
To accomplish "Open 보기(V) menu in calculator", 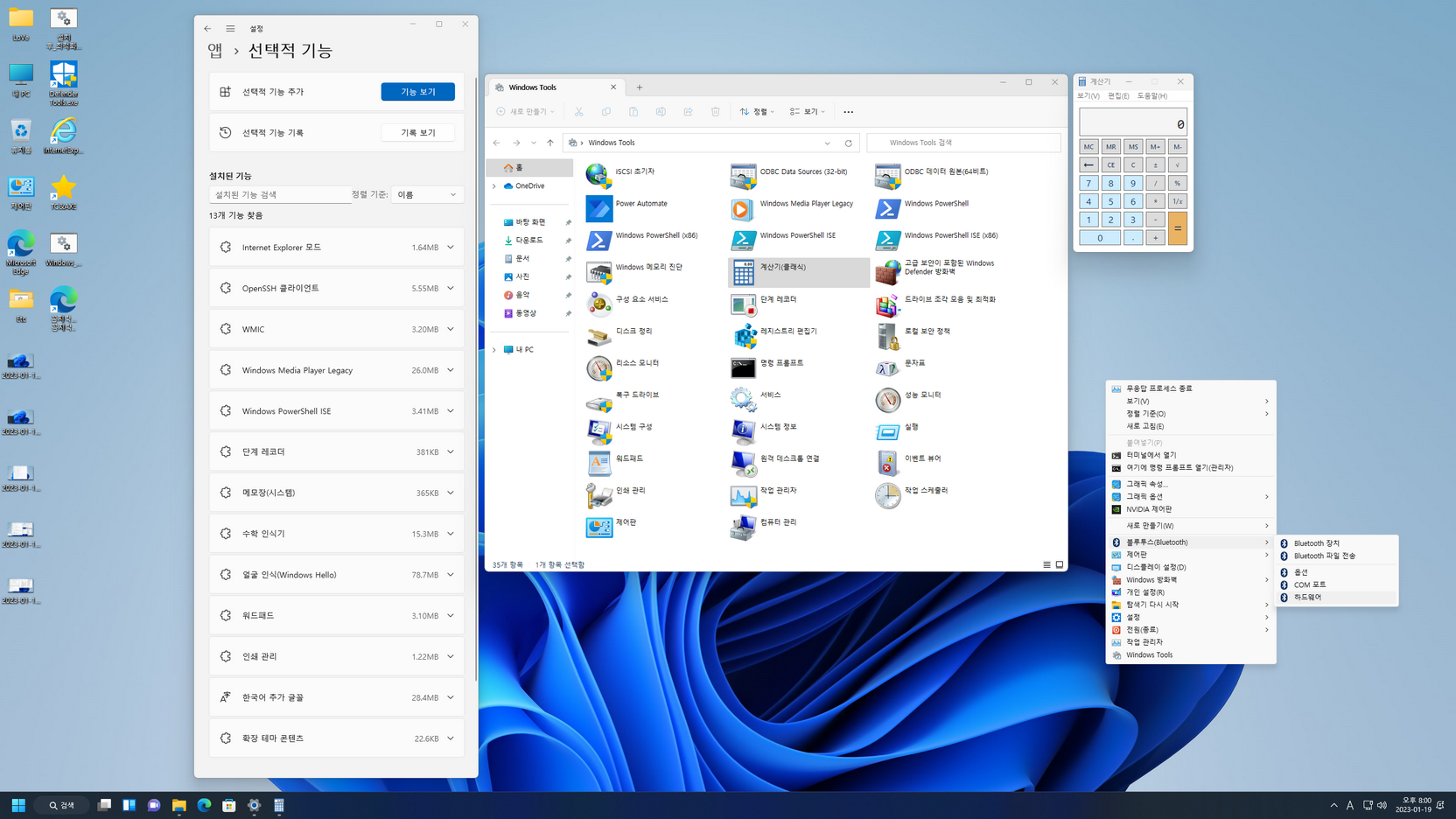I will (x=1088, y=96).
